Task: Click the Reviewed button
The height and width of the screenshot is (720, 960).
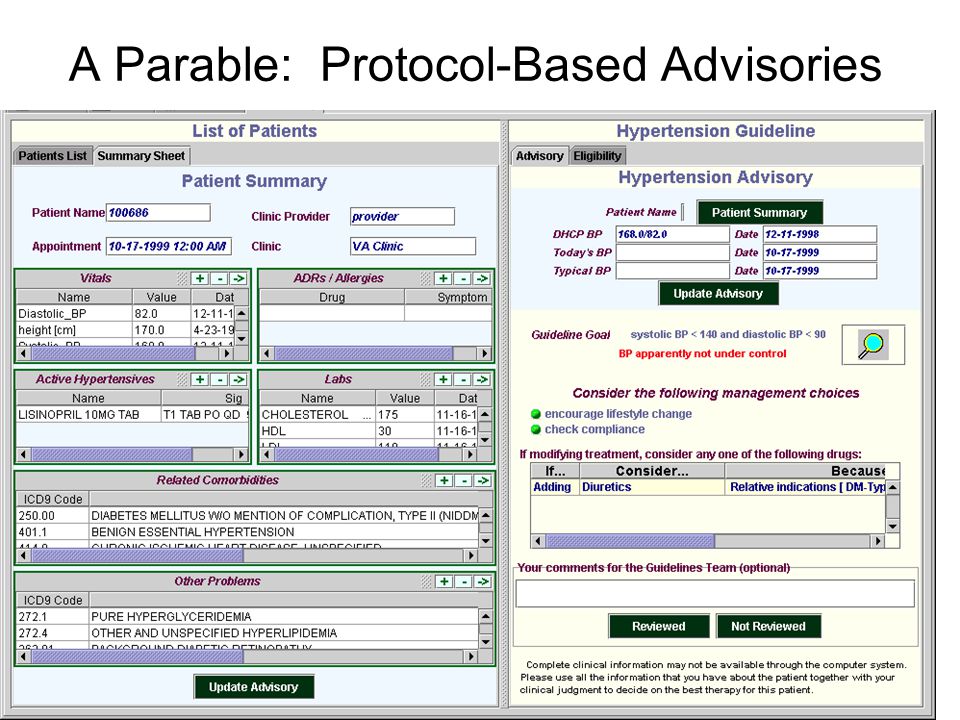Action: pyautogui.click(x=659, y=626)
